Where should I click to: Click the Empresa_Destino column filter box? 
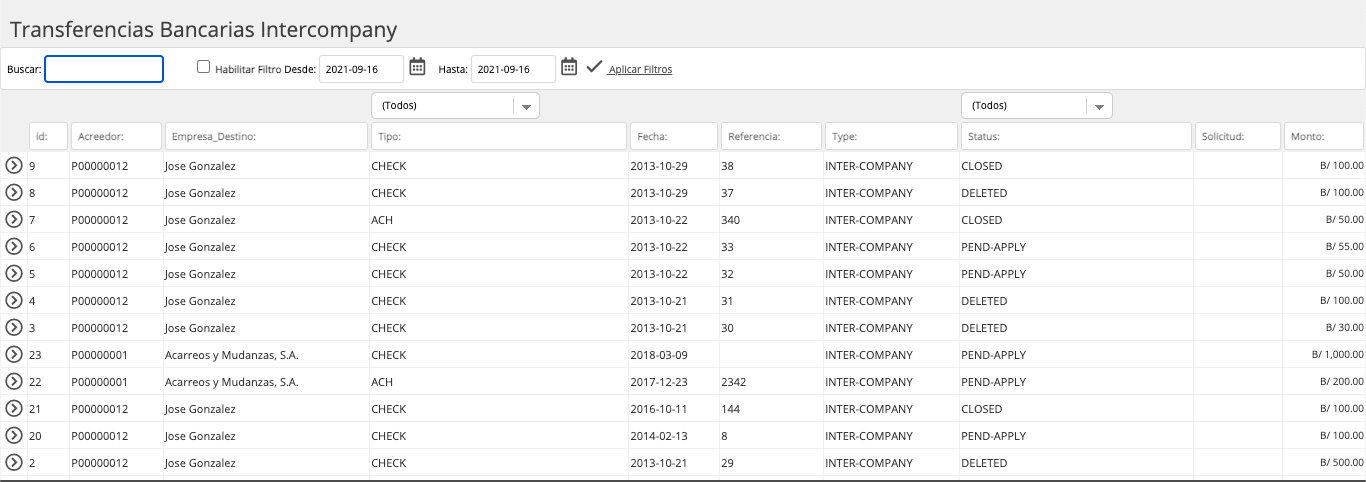[x=266, y=136]
